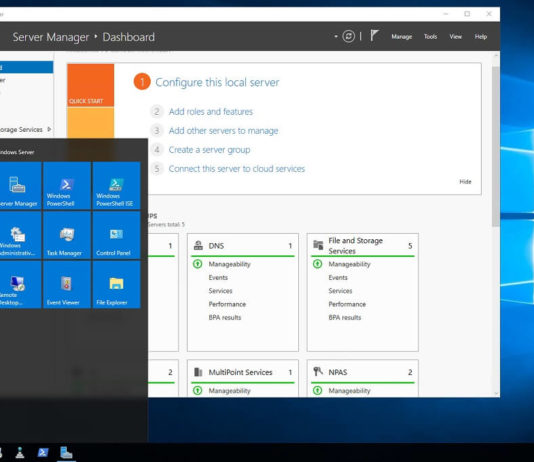This screenshot has width=534, height=462.
Task: Open File and Storage Services BPA results
Action: pyautogui.click(x=345, y=317)
